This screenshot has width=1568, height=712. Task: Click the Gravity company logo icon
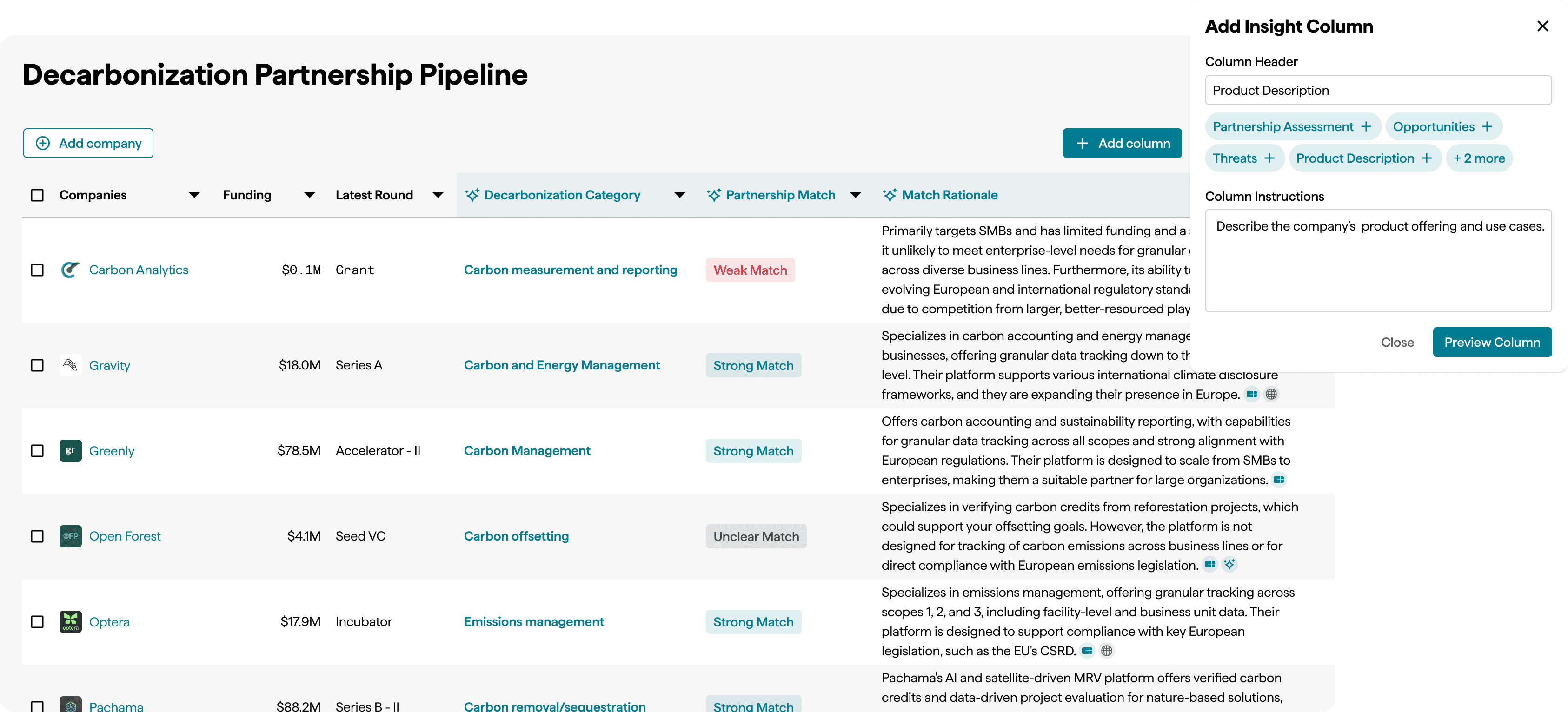70,365
